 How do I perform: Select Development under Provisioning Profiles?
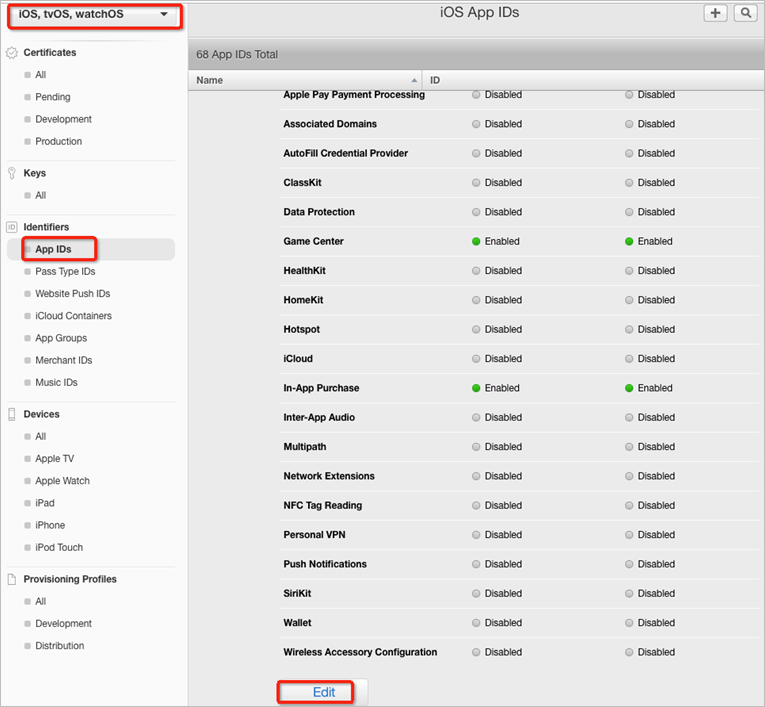tap(63, 624)
